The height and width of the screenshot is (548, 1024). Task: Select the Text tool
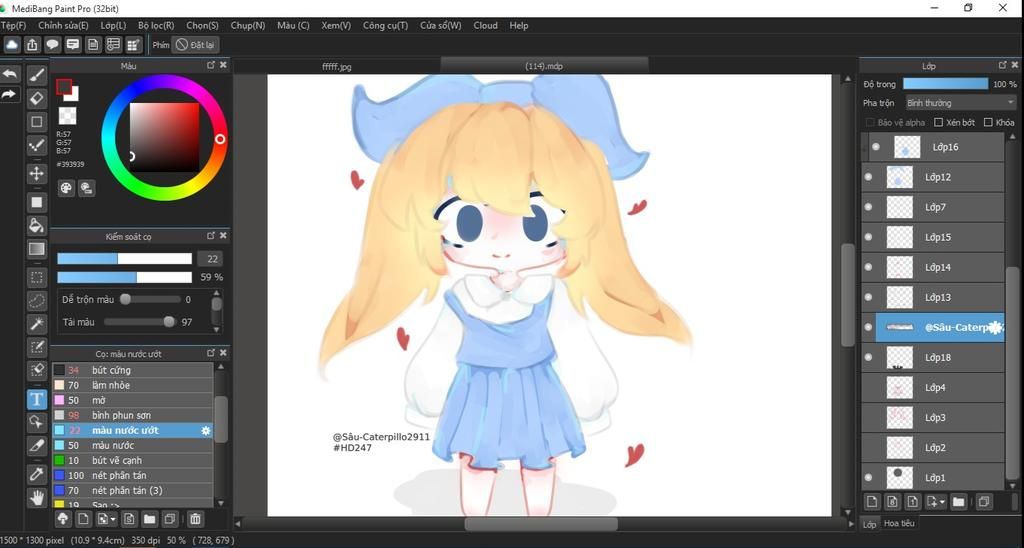point(37,398)
